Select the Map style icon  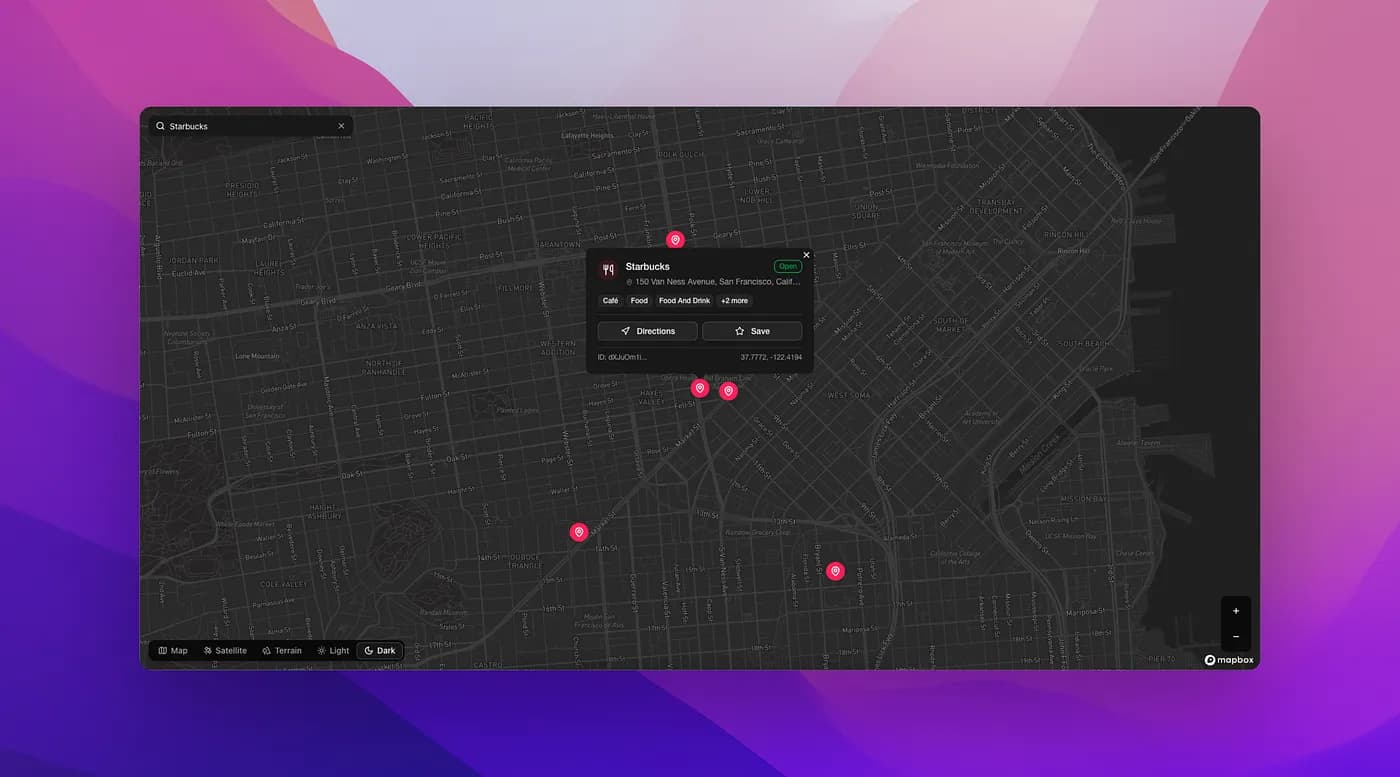tap(163, 650)
